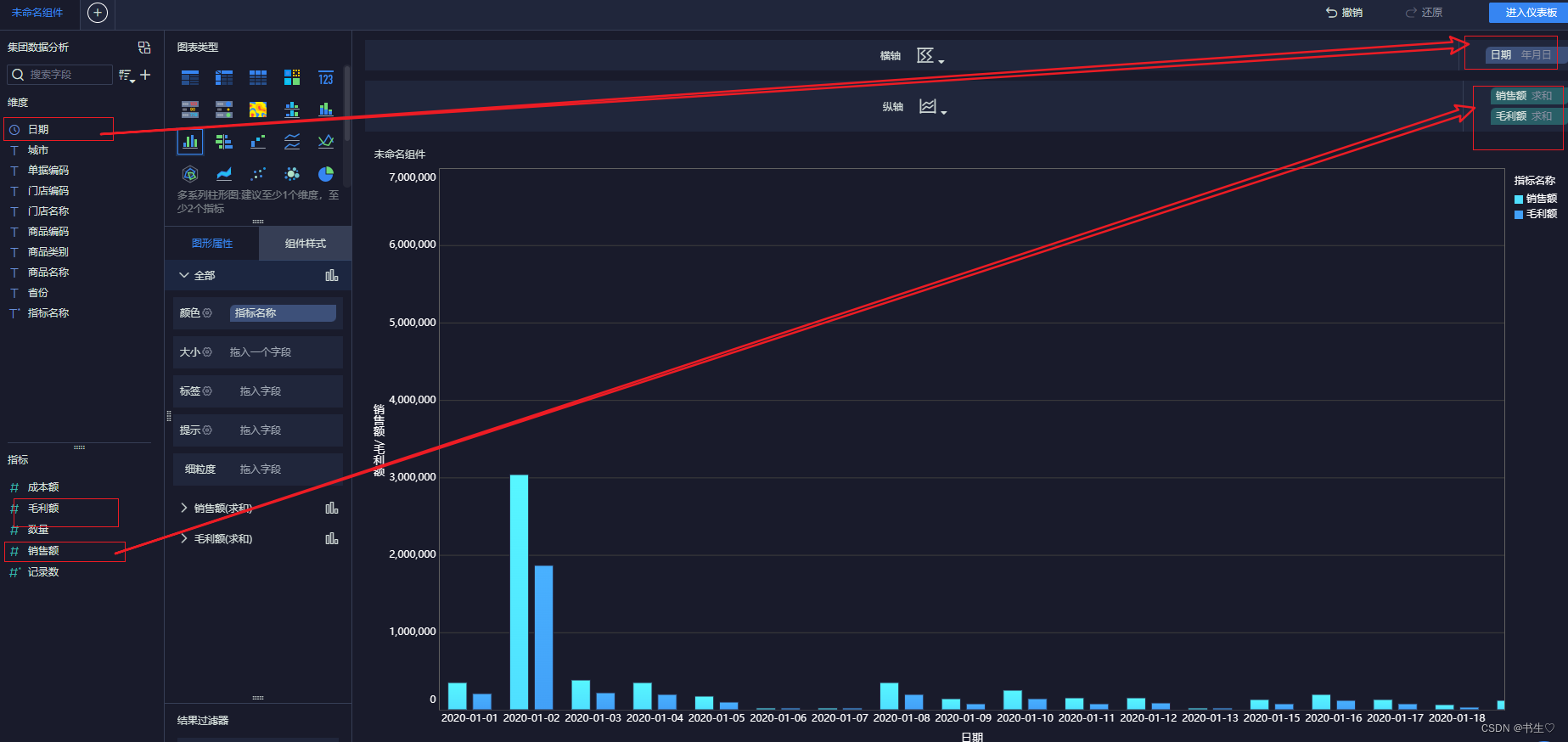Select the partitioned line chart type
The image size is (1568, 742).
pos(292,142)
